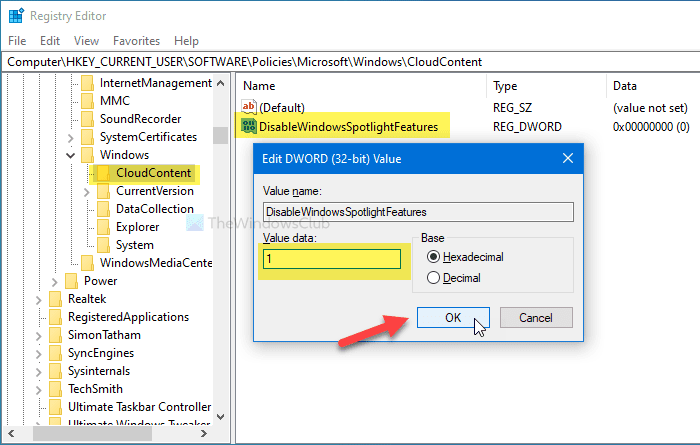
Task: Click the (Default) string value icon
Action: click(249, 107)
